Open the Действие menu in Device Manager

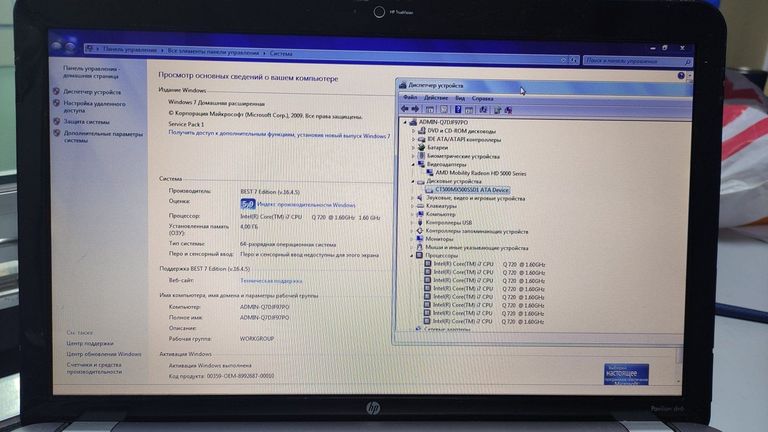pos(436,98)
